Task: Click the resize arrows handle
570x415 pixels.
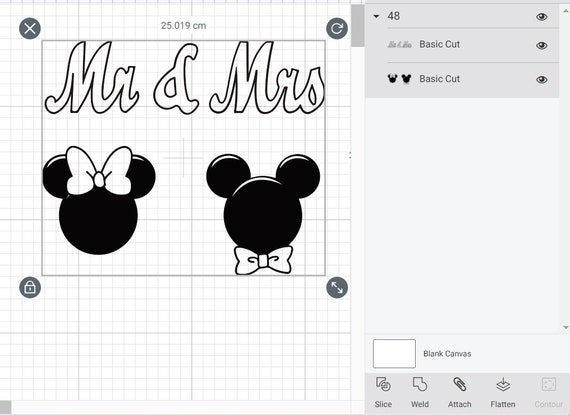Action: [x=337, y=287]
